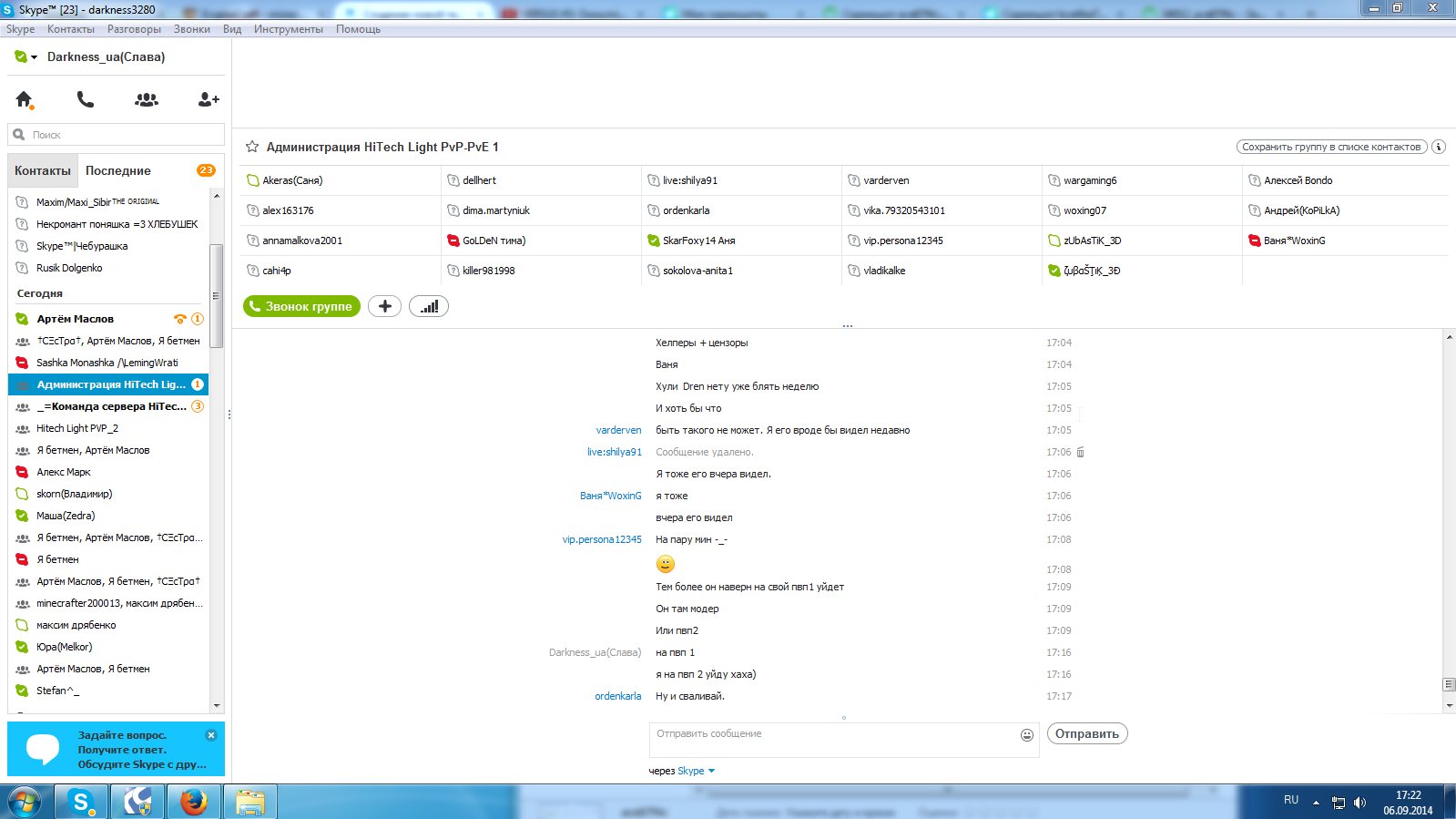
Task: Click the add contact icon
Action: pos(209,99)
